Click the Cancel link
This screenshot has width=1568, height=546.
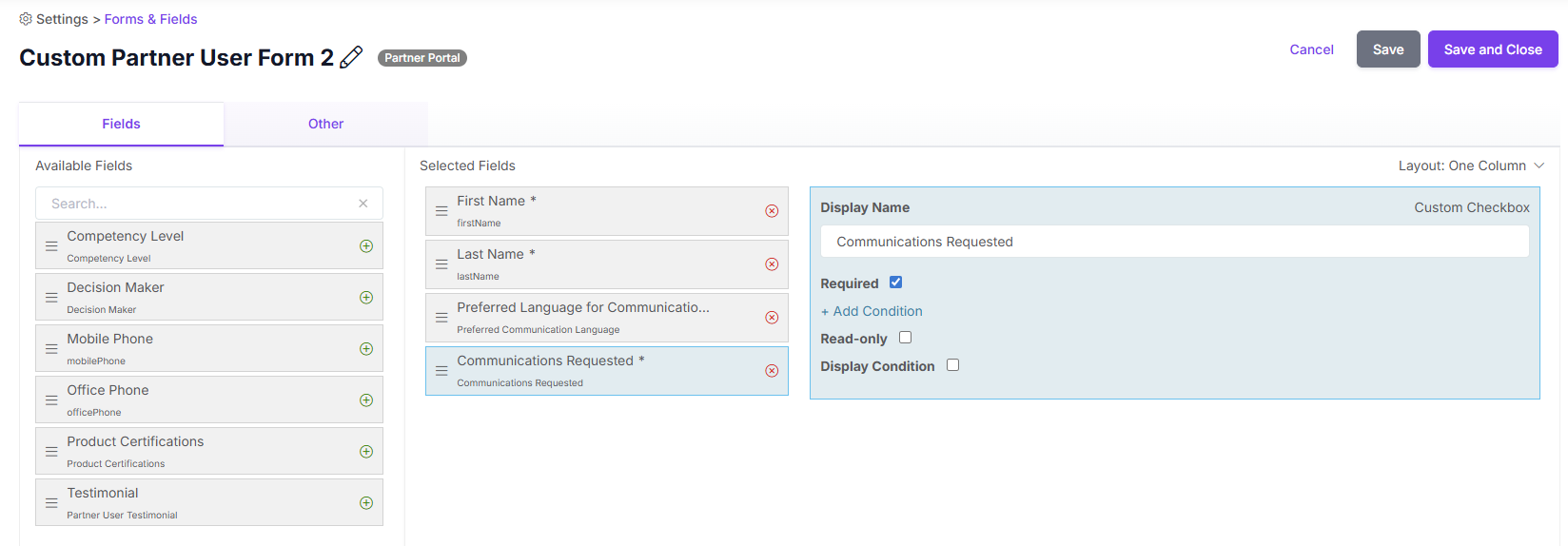click(1311, 49)
